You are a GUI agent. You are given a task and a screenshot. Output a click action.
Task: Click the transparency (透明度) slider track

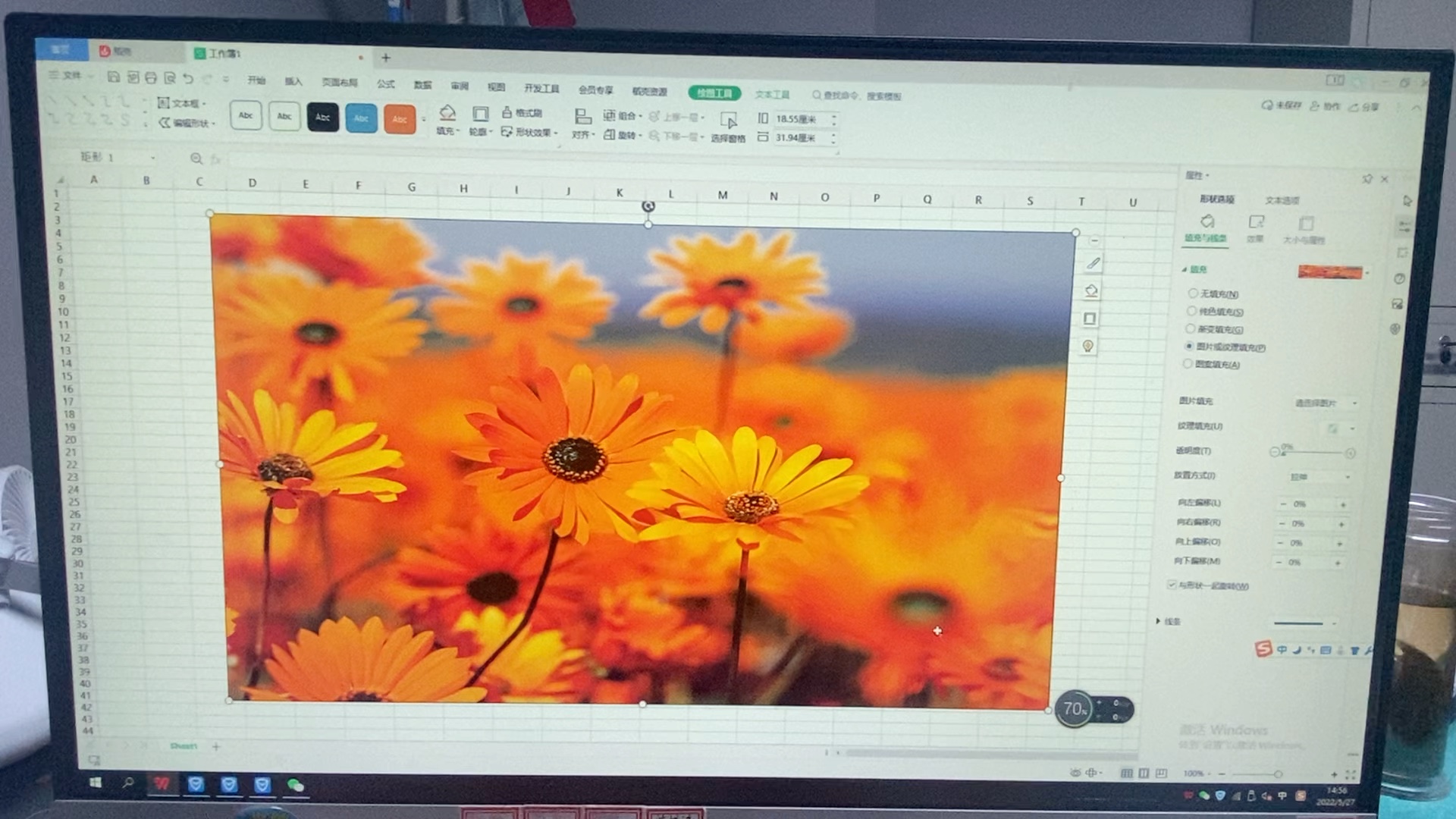pyautogui.click(x=1312, y=453)
